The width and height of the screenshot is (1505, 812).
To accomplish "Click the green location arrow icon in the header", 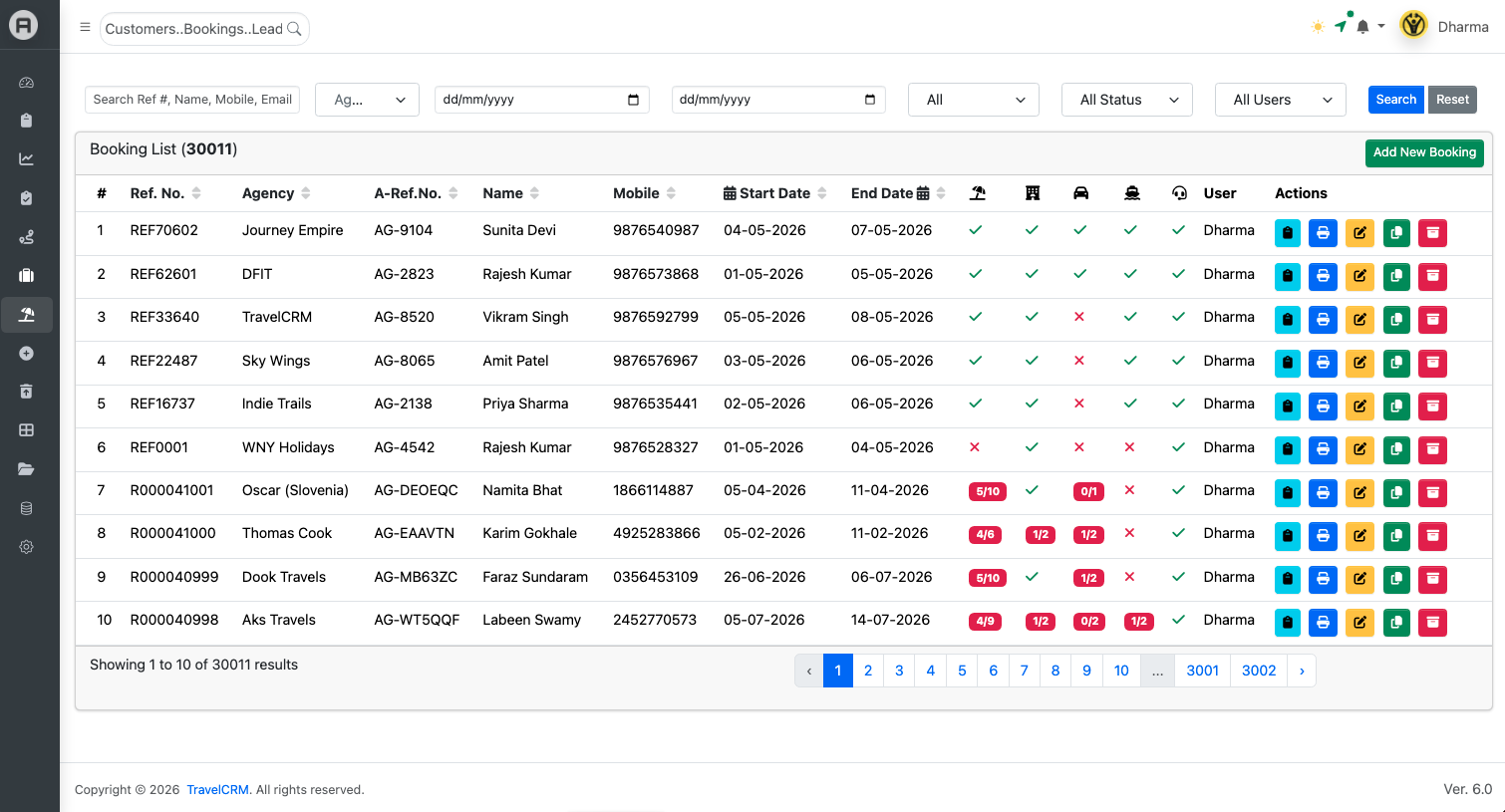I will click(1342, 26).
